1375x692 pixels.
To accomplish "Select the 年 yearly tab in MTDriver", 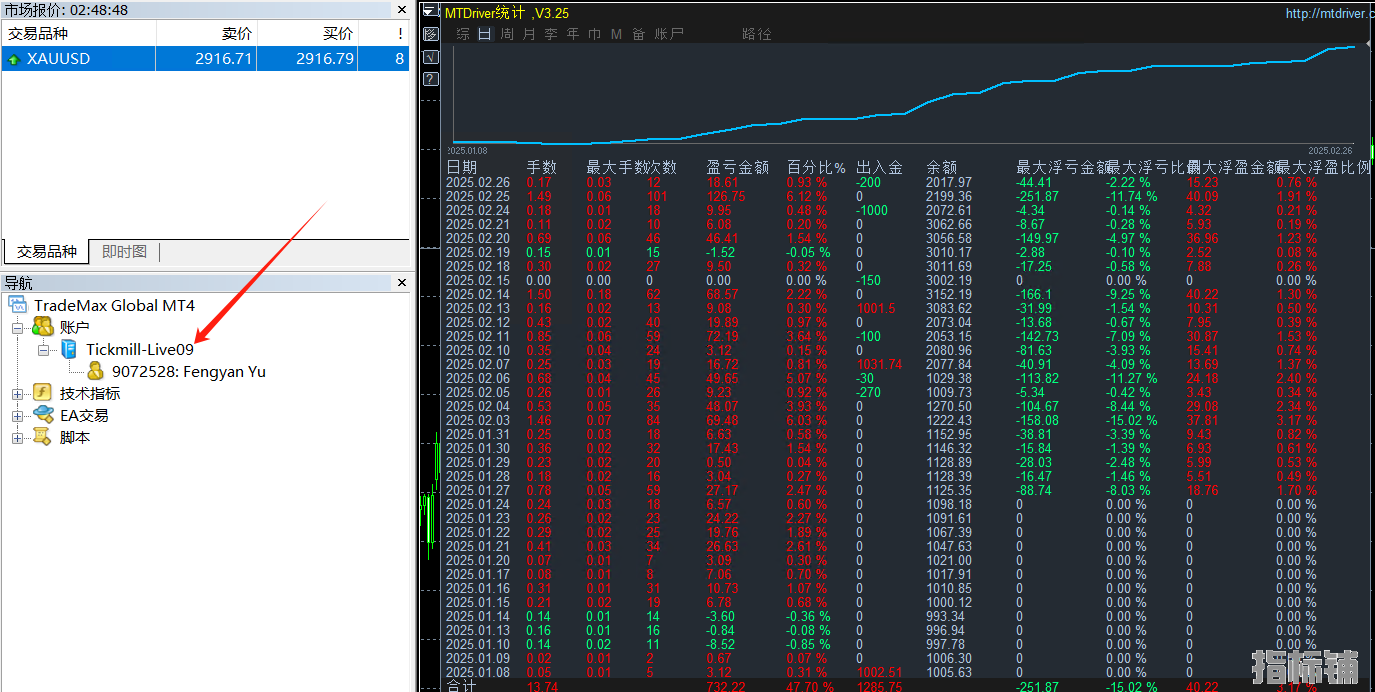I will [x=573, y=34].
